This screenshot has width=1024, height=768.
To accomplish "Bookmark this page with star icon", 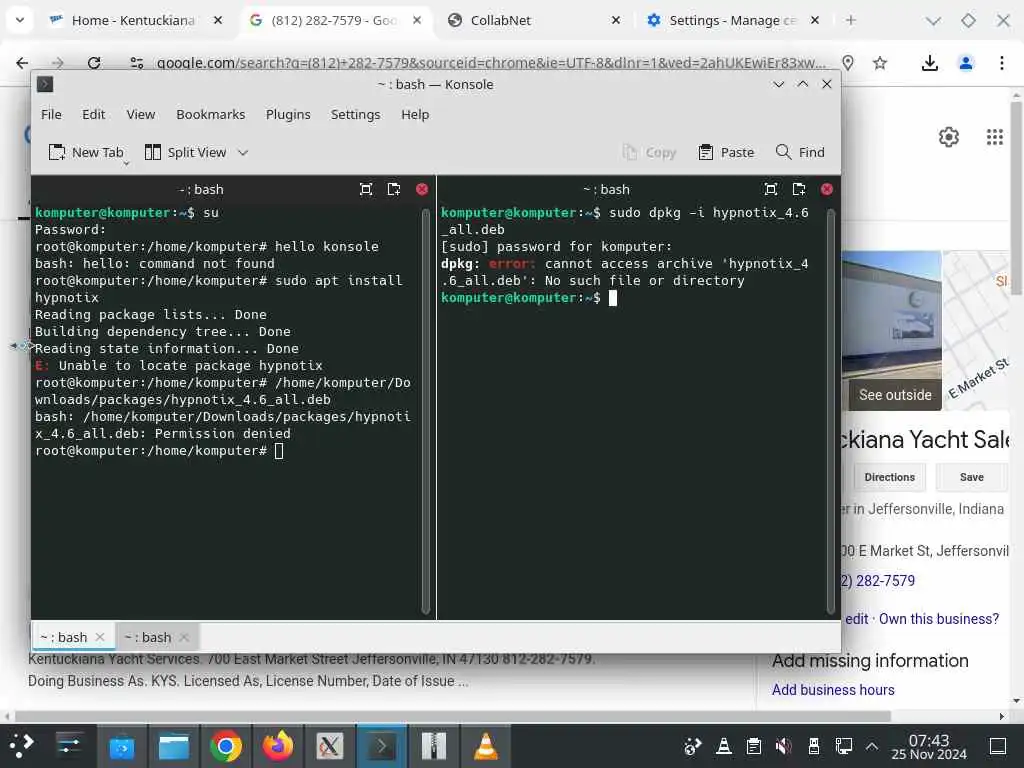I will click(880, 63).
